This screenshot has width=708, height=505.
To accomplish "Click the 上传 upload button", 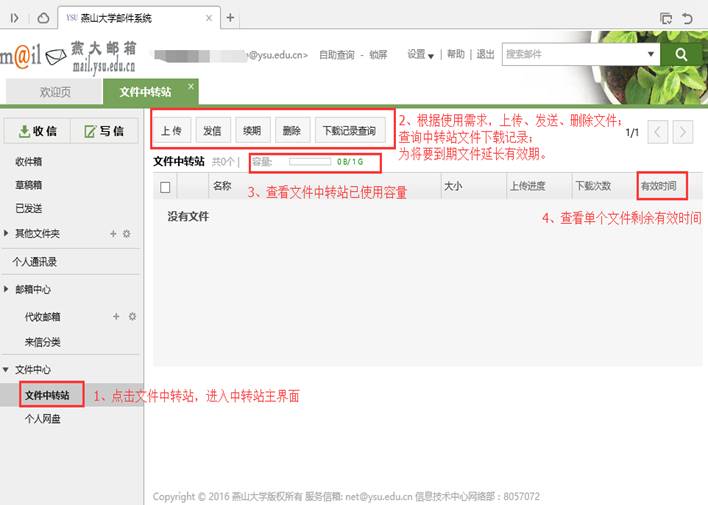I will (x=171, y=130).
